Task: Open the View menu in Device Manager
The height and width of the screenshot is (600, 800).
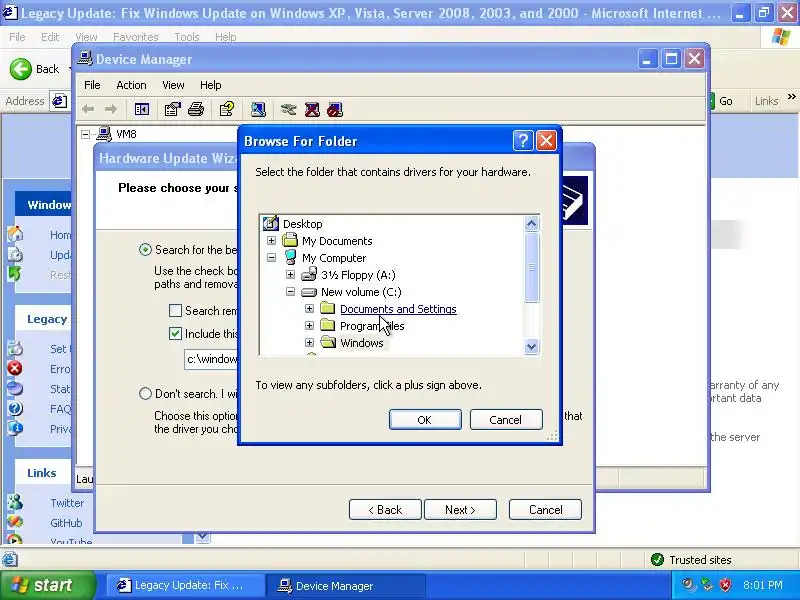Action: point(173,85)
